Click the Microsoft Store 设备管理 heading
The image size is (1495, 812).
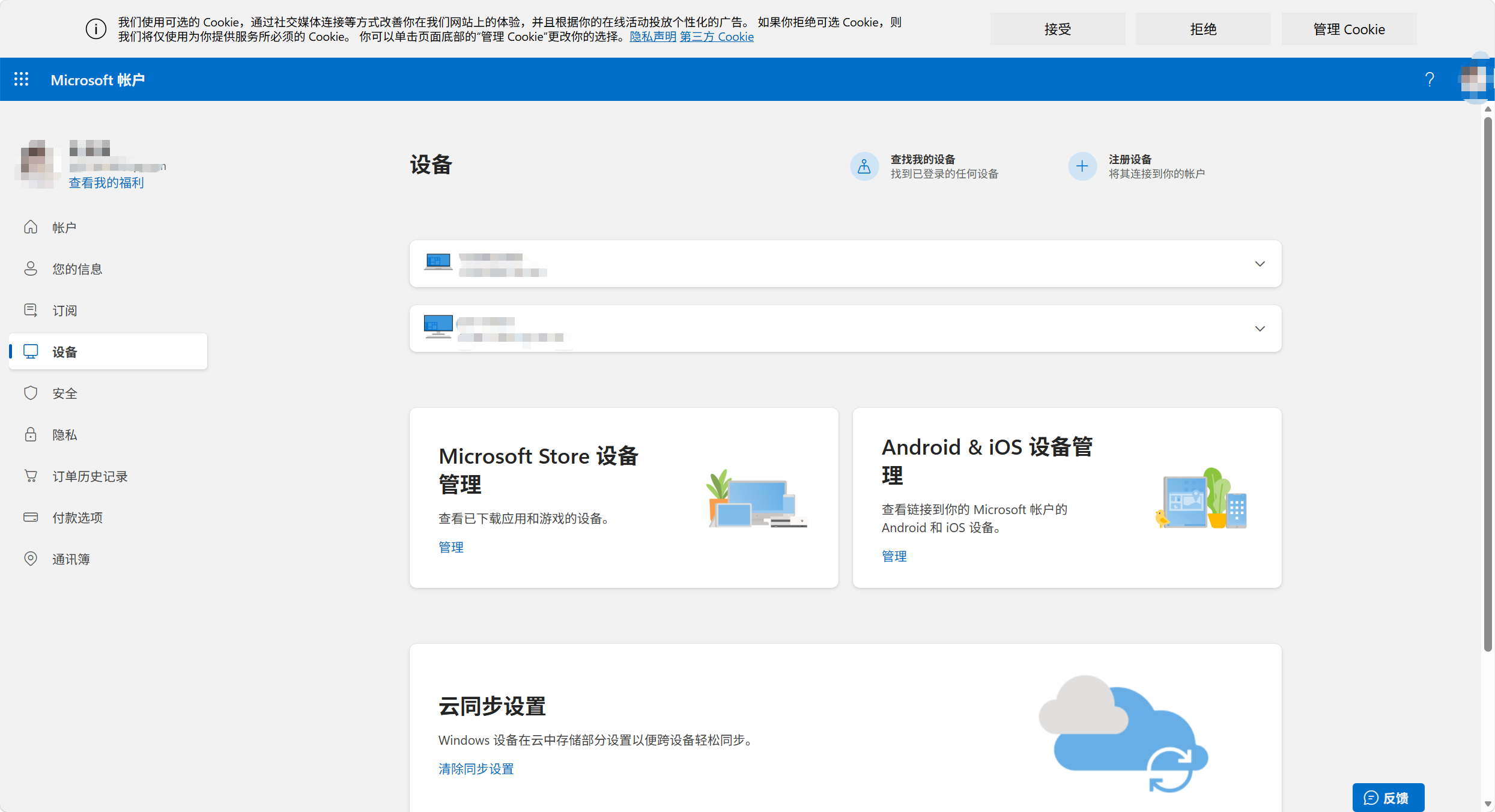pos(538,470)
